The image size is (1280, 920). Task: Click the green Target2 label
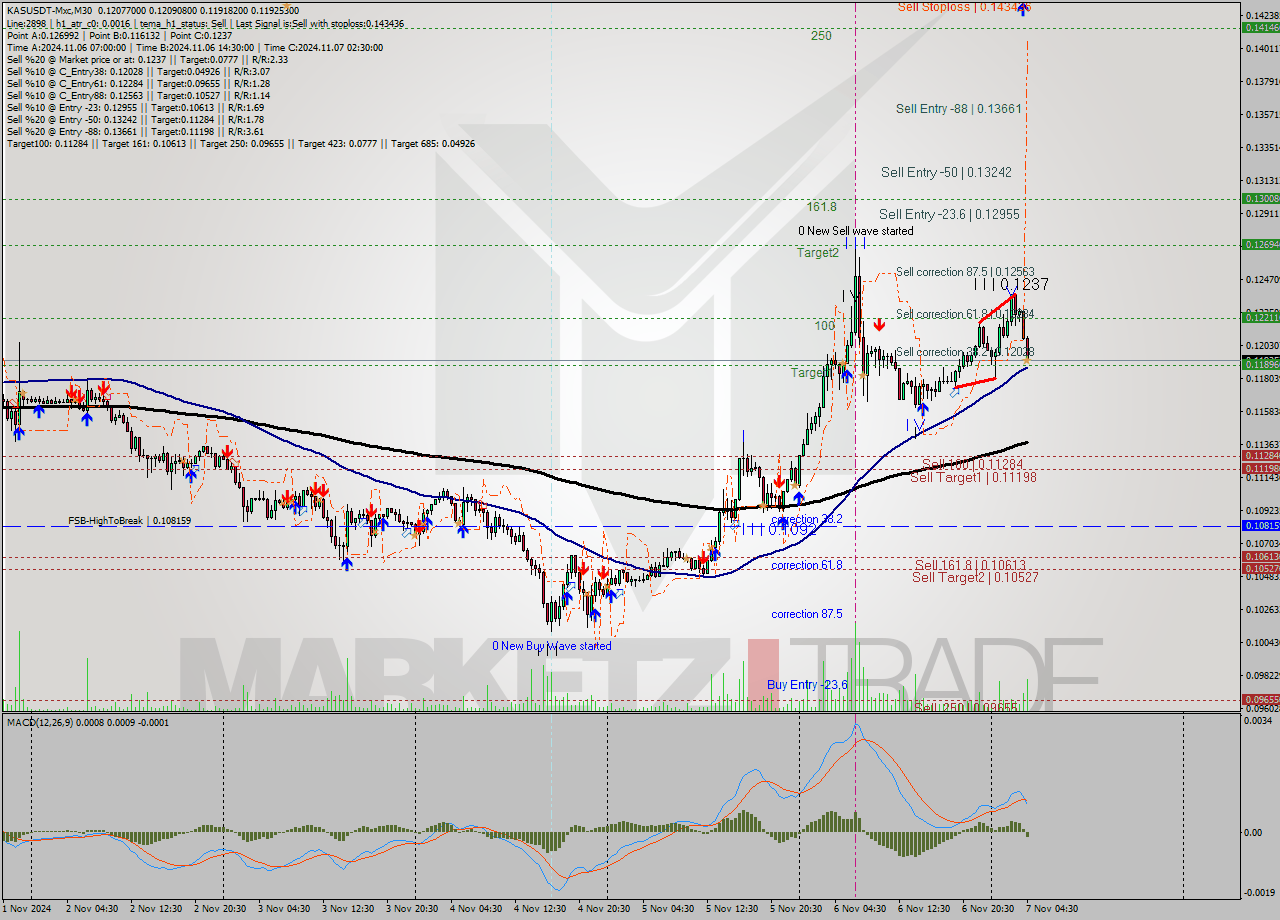pyautogui.click(x=818, y=253)
